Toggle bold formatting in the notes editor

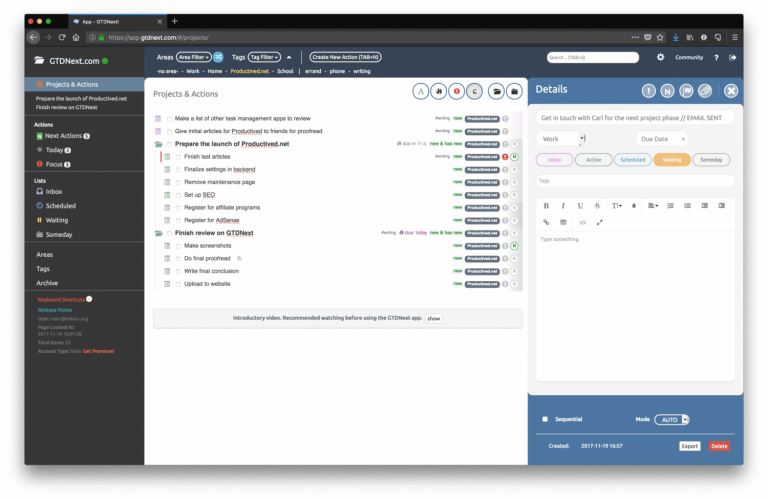pos(546,205)
